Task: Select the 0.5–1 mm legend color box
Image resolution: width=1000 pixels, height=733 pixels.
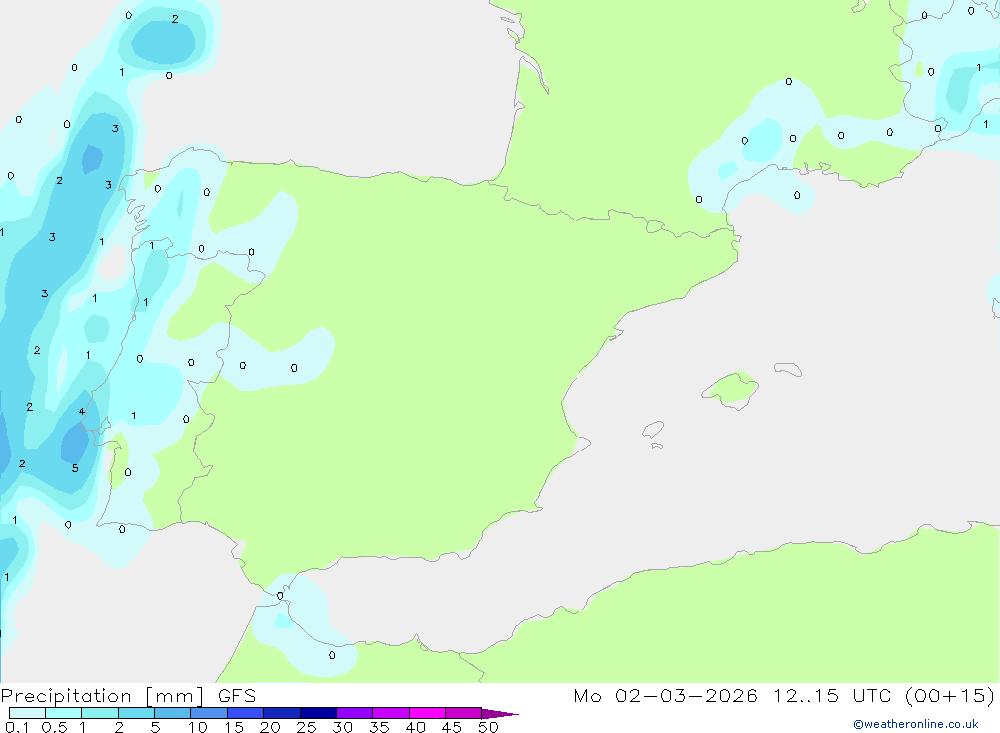Action: coord(64,713)
